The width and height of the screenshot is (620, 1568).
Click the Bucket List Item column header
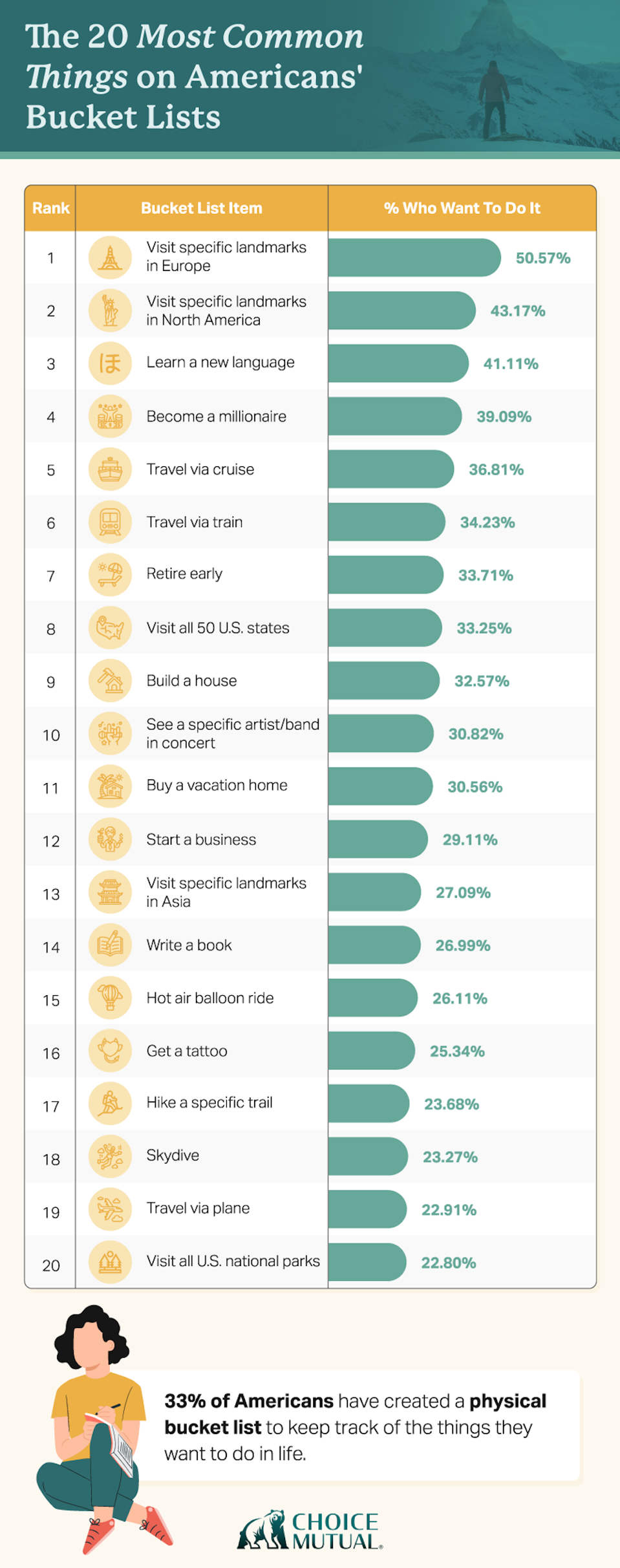[x=202, y=208]
